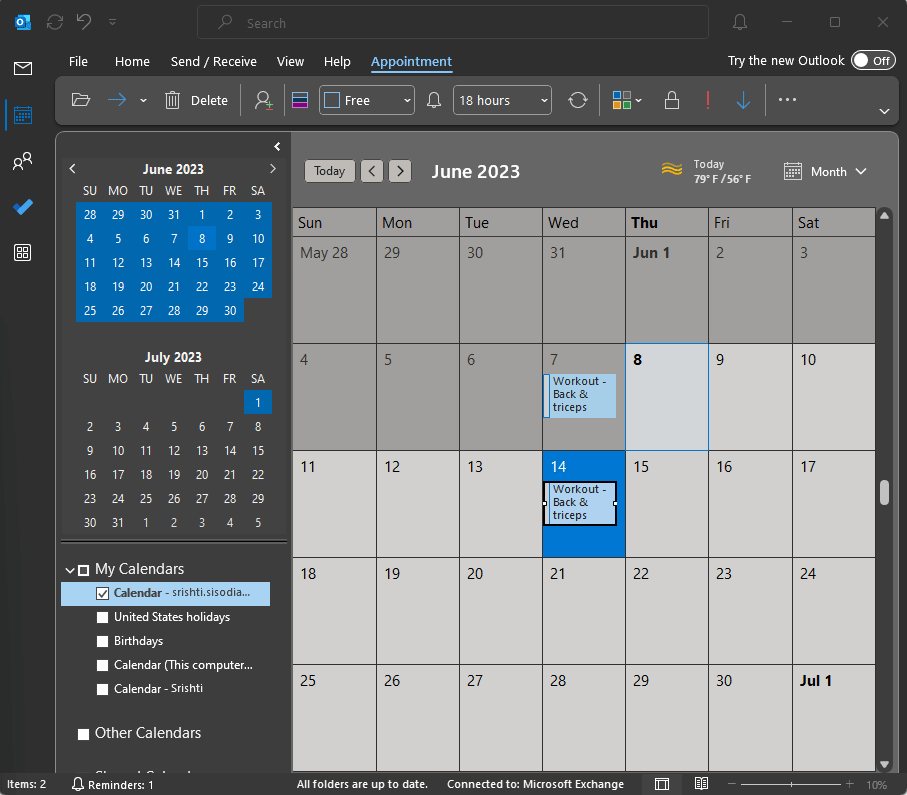Enable the Birthdays calendar

pyautogui.click(x=102, y=641)
